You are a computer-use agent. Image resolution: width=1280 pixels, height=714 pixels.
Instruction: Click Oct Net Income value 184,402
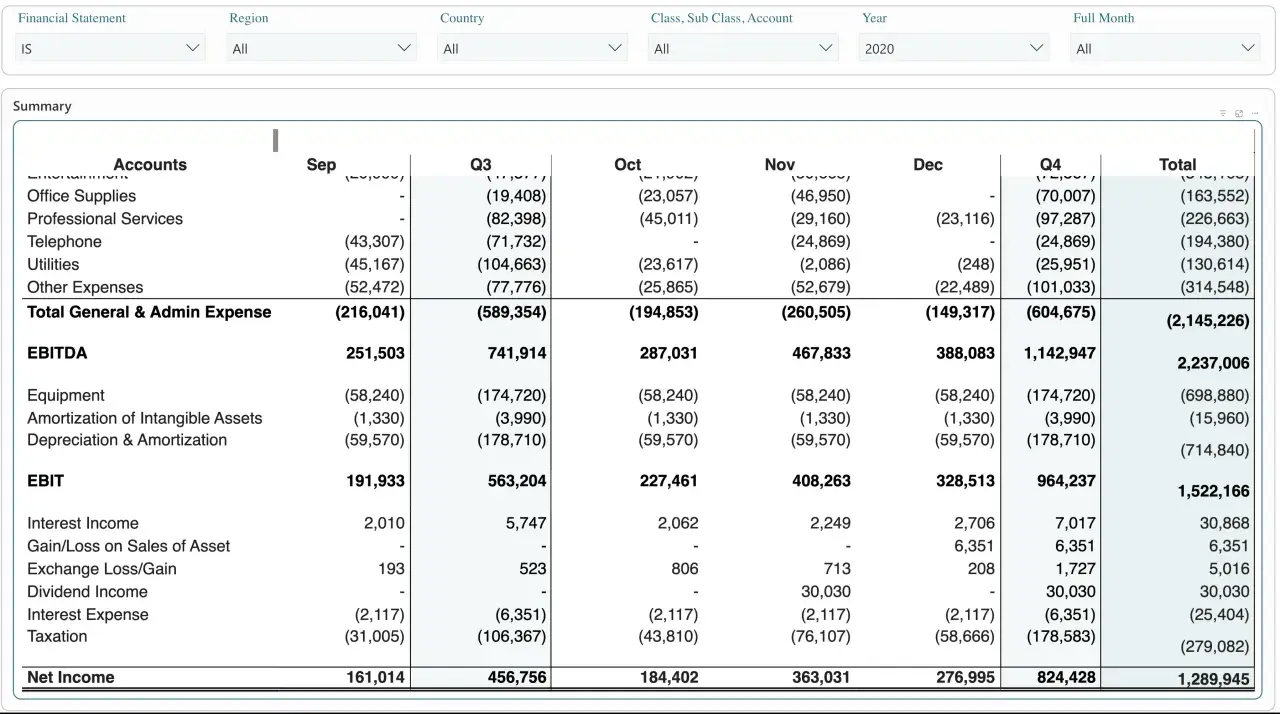coord(669,677)
